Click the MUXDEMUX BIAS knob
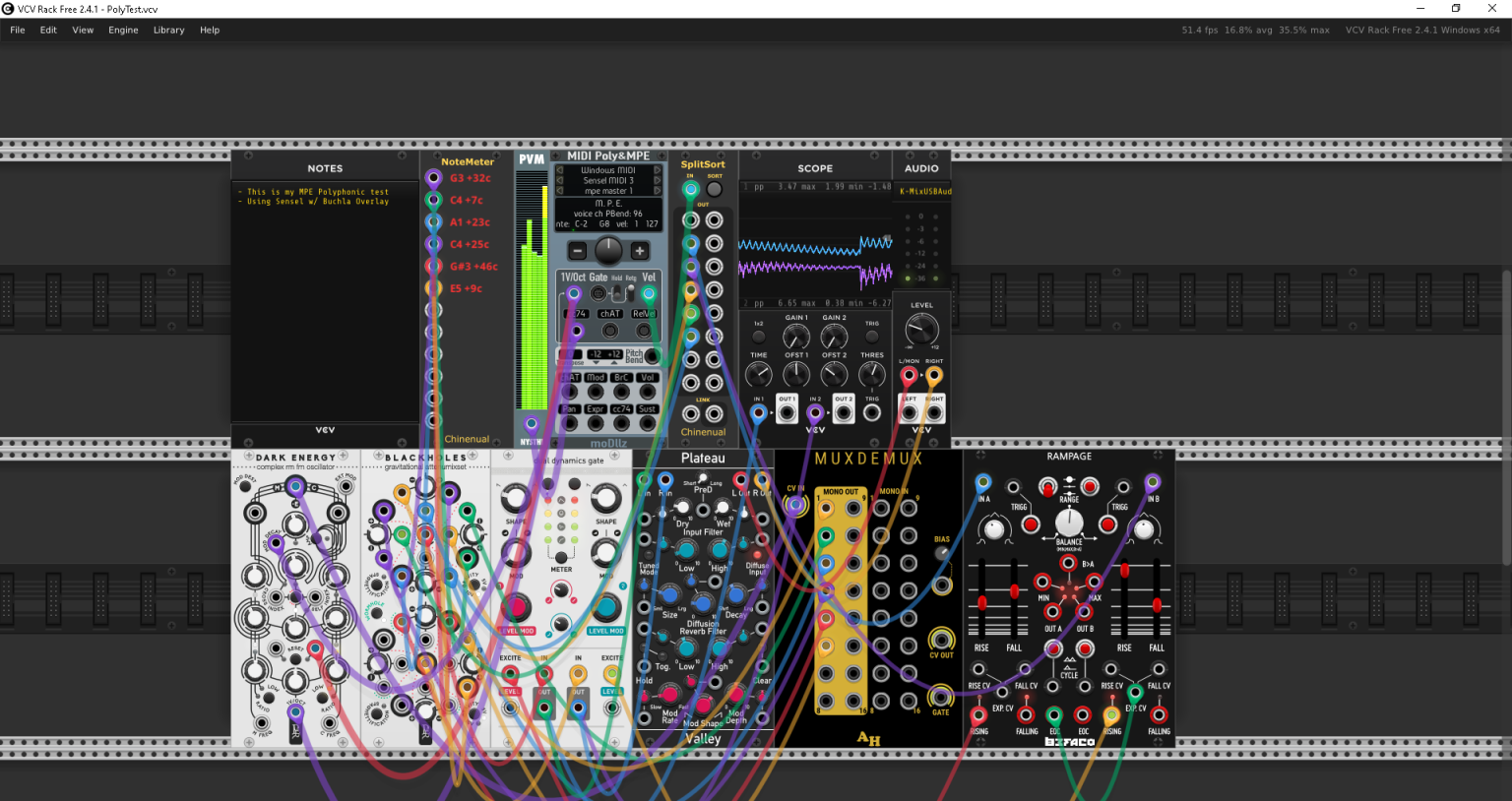 pyautogui.click(x=942, y=553)
